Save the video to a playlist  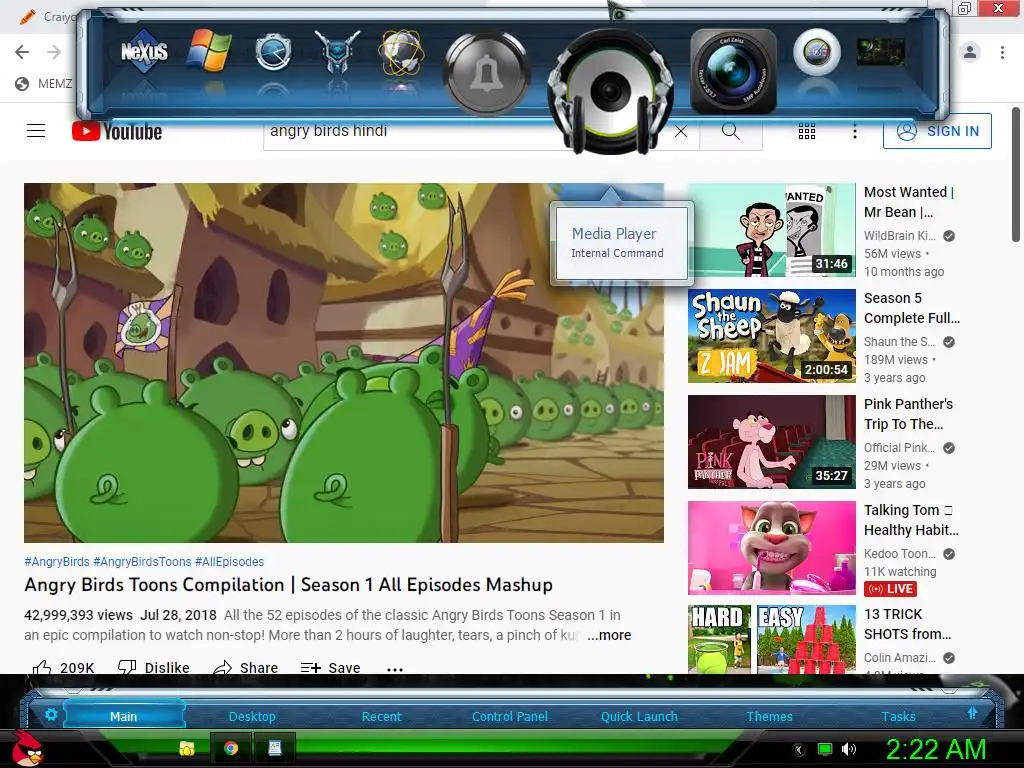pyautogui.click(x=330, y=667)
